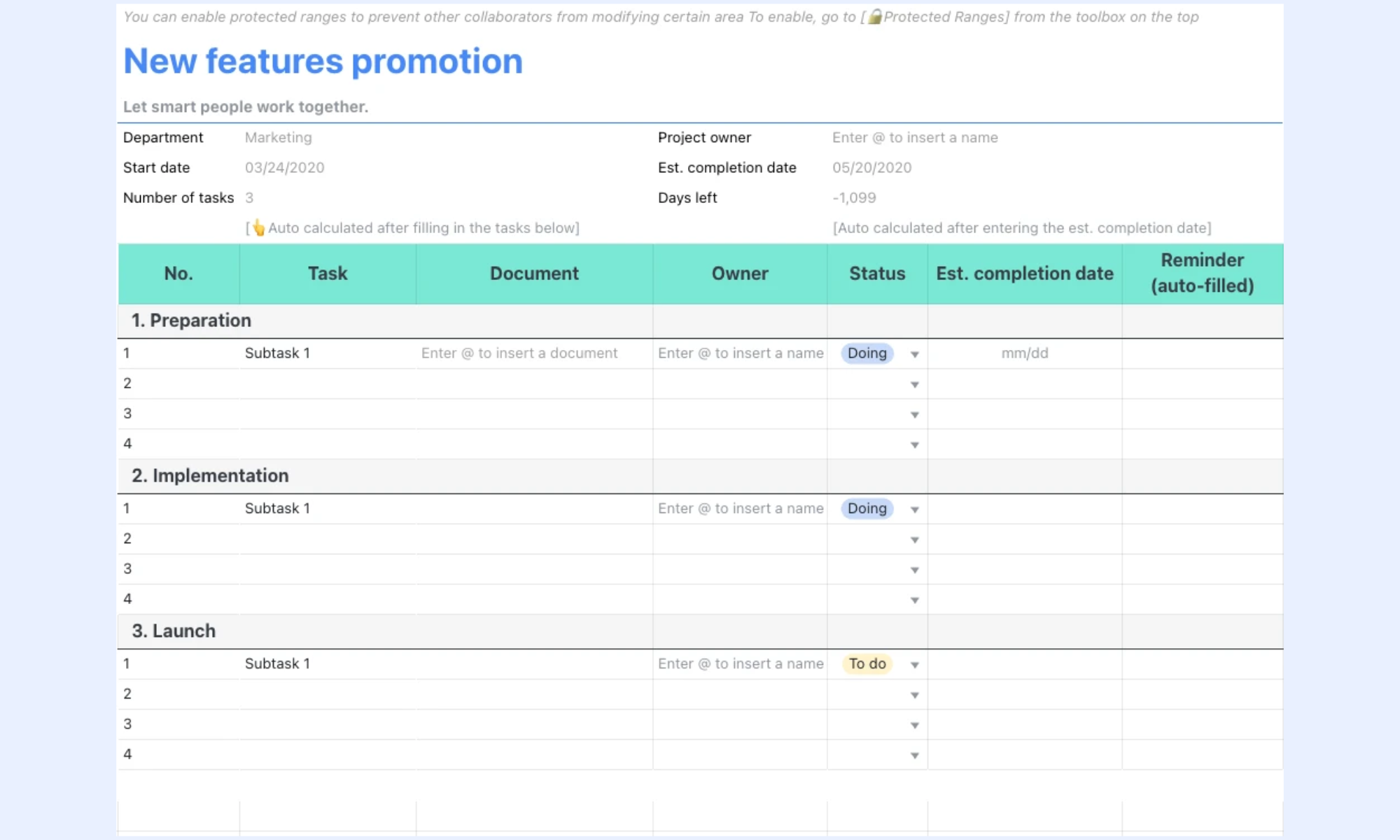Screen dimensions: 1400x840
Task: Open status dropdown for Preparation row 3
Action: click(914, 414)
